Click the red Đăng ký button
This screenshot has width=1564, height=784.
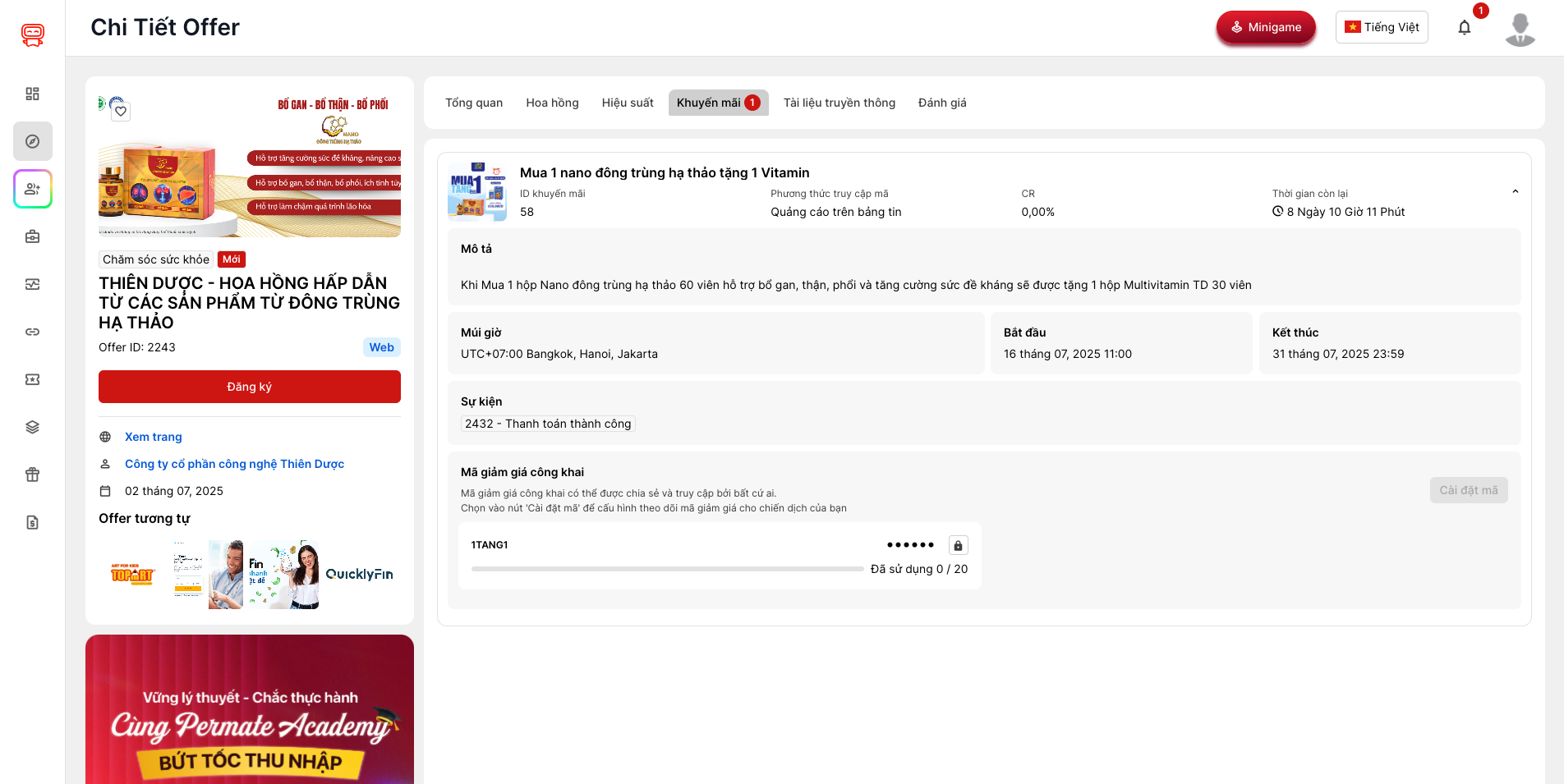point(250,387)
